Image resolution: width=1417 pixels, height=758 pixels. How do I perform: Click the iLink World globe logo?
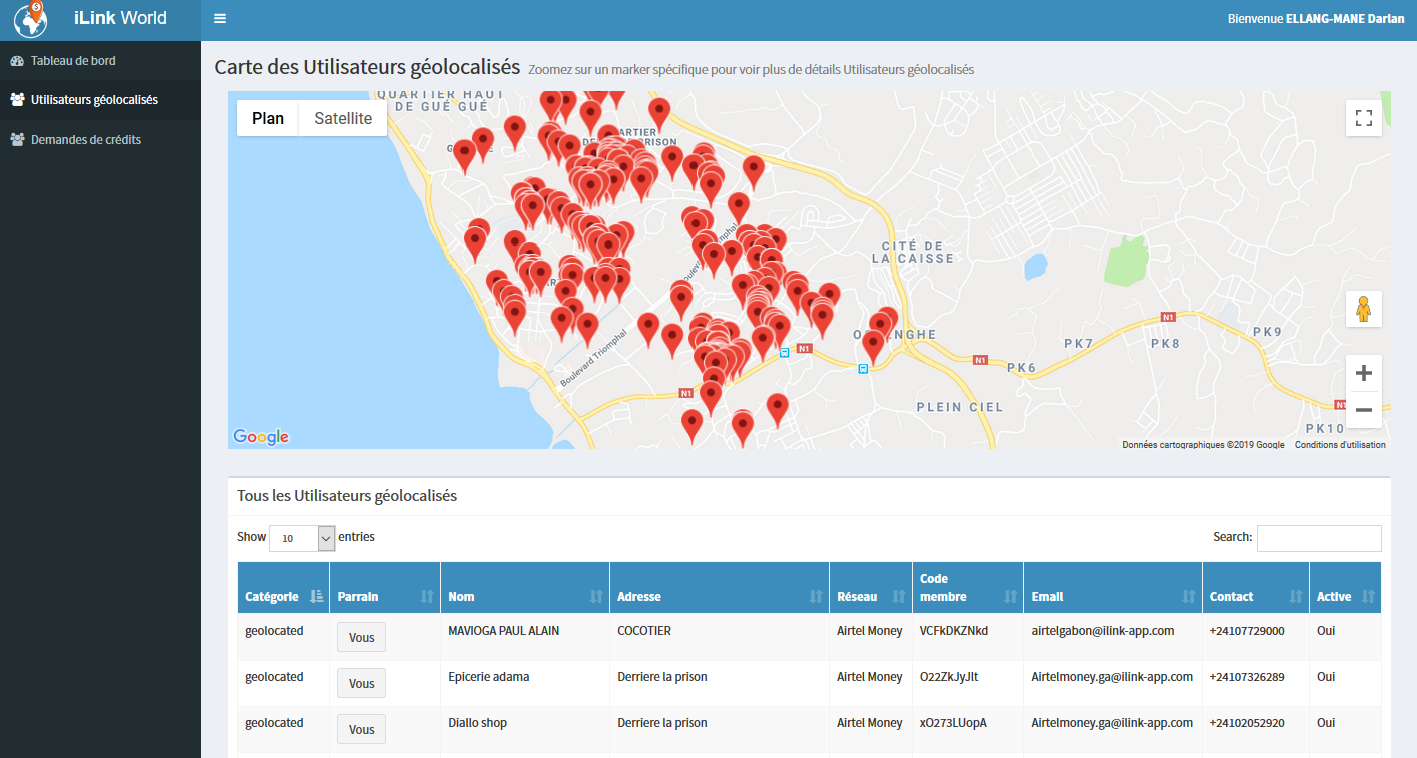tap(31, 19)
